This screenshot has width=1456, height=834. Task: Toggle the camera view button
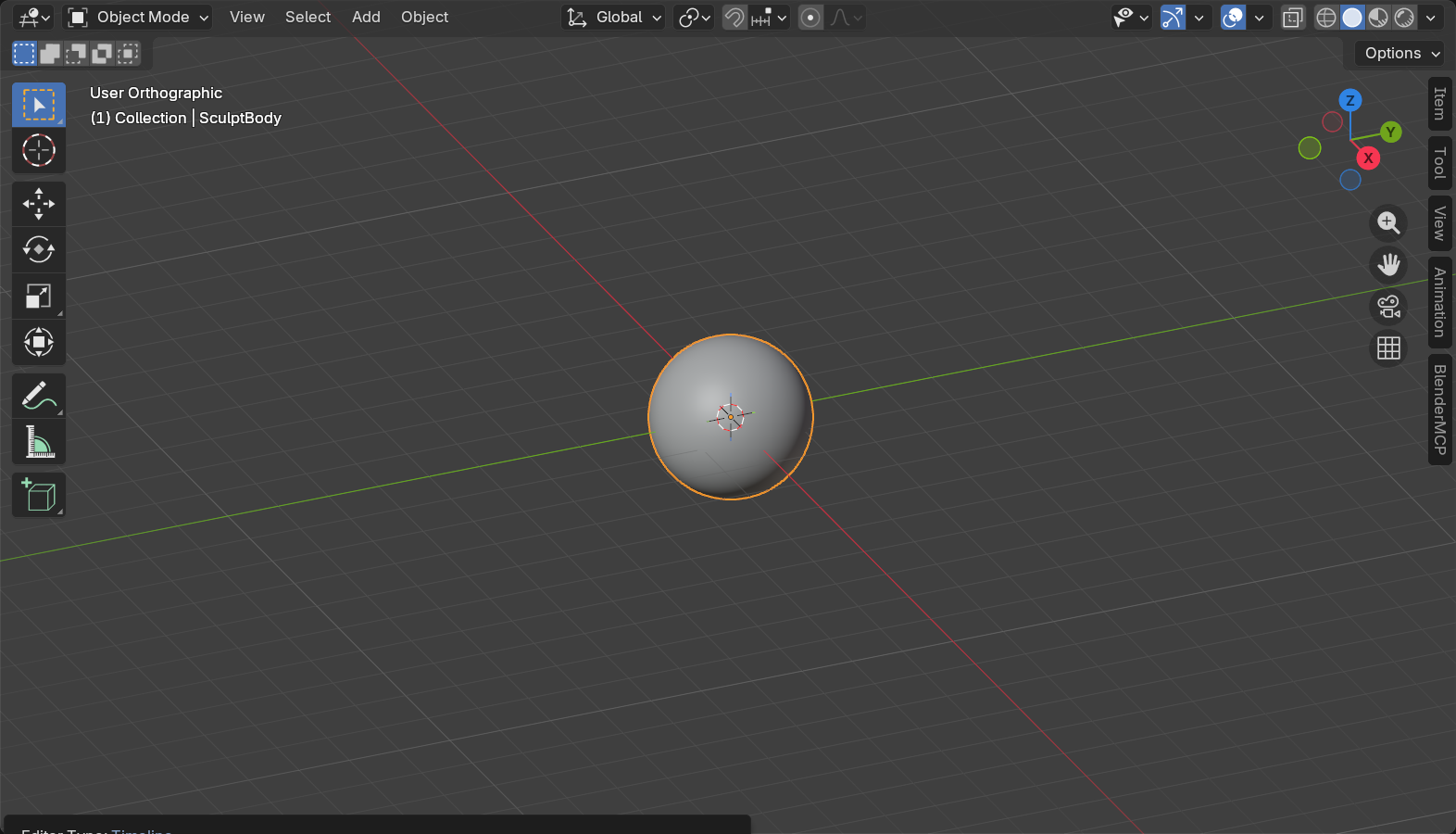[1388, 306]
